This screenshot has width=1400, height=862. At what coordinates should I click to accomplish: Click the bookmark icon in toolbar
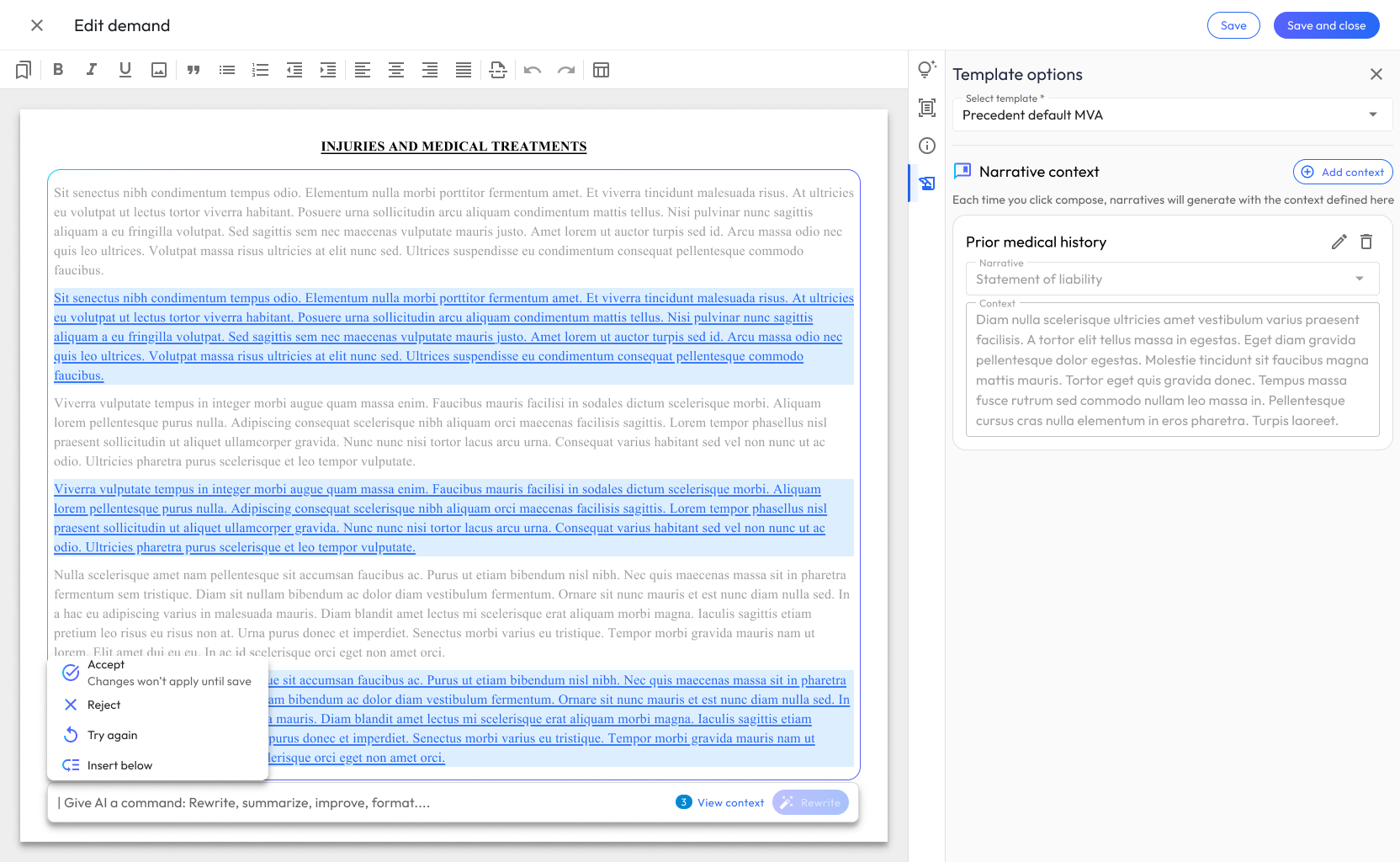click(24, 70)
